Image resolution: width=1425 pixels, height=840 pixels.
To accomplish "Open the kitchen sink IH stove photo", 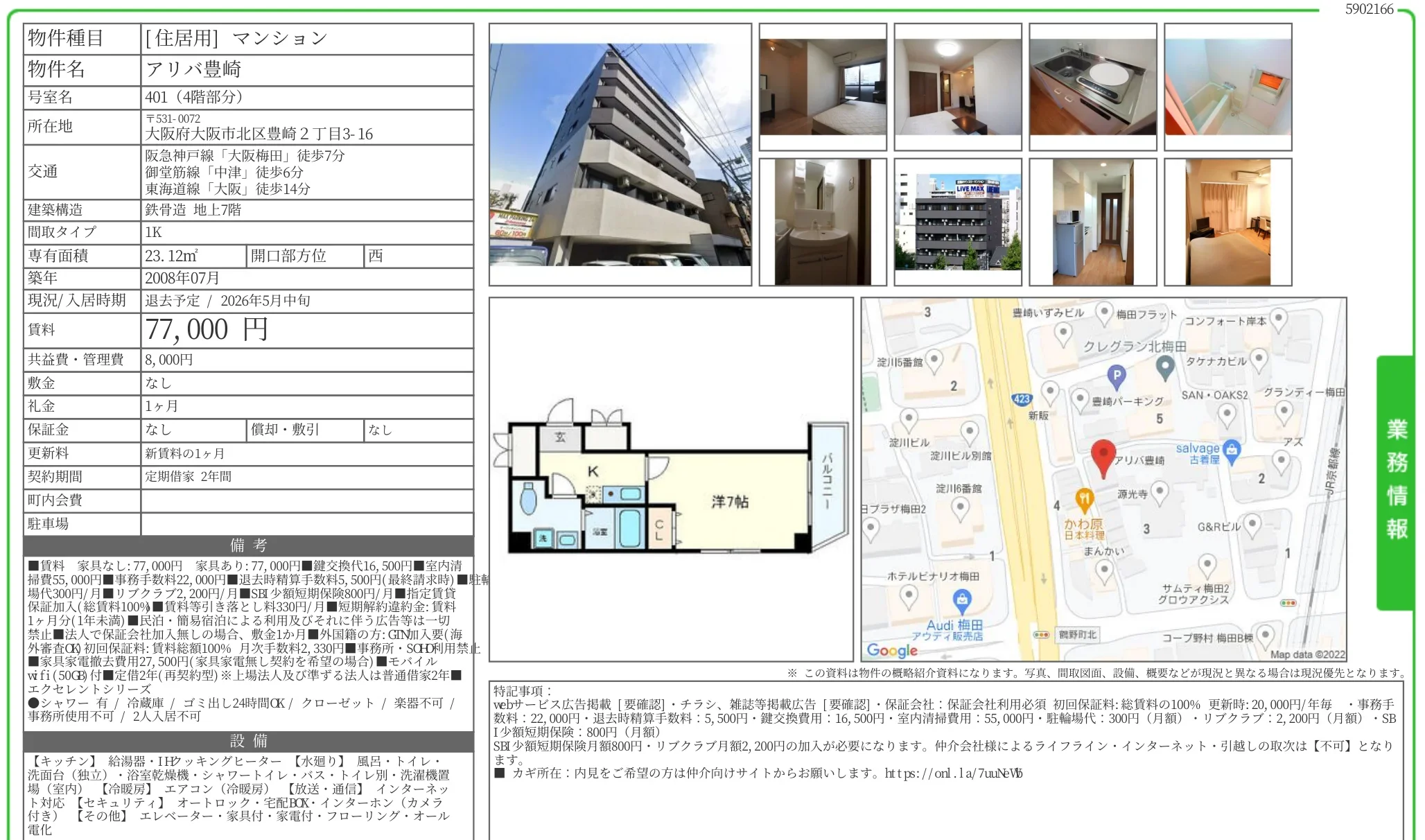I will click(1092, 87).
